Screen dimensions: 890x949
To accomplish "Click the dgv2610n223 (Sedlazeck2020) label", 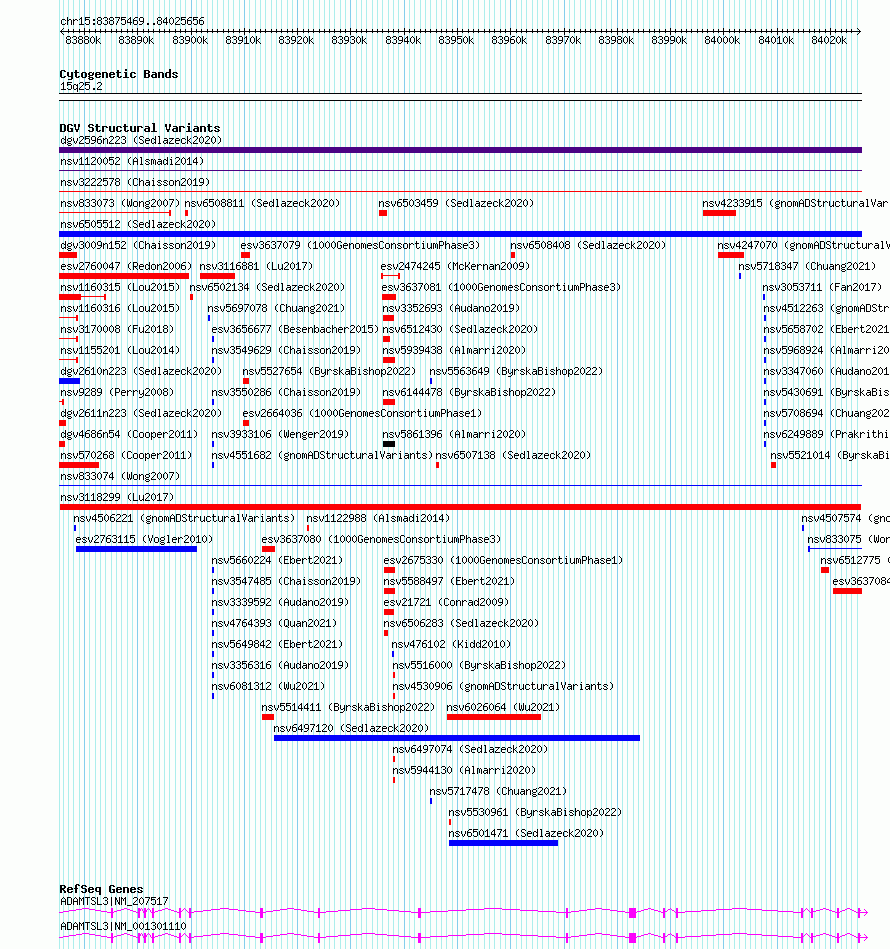I will (141, 372).
